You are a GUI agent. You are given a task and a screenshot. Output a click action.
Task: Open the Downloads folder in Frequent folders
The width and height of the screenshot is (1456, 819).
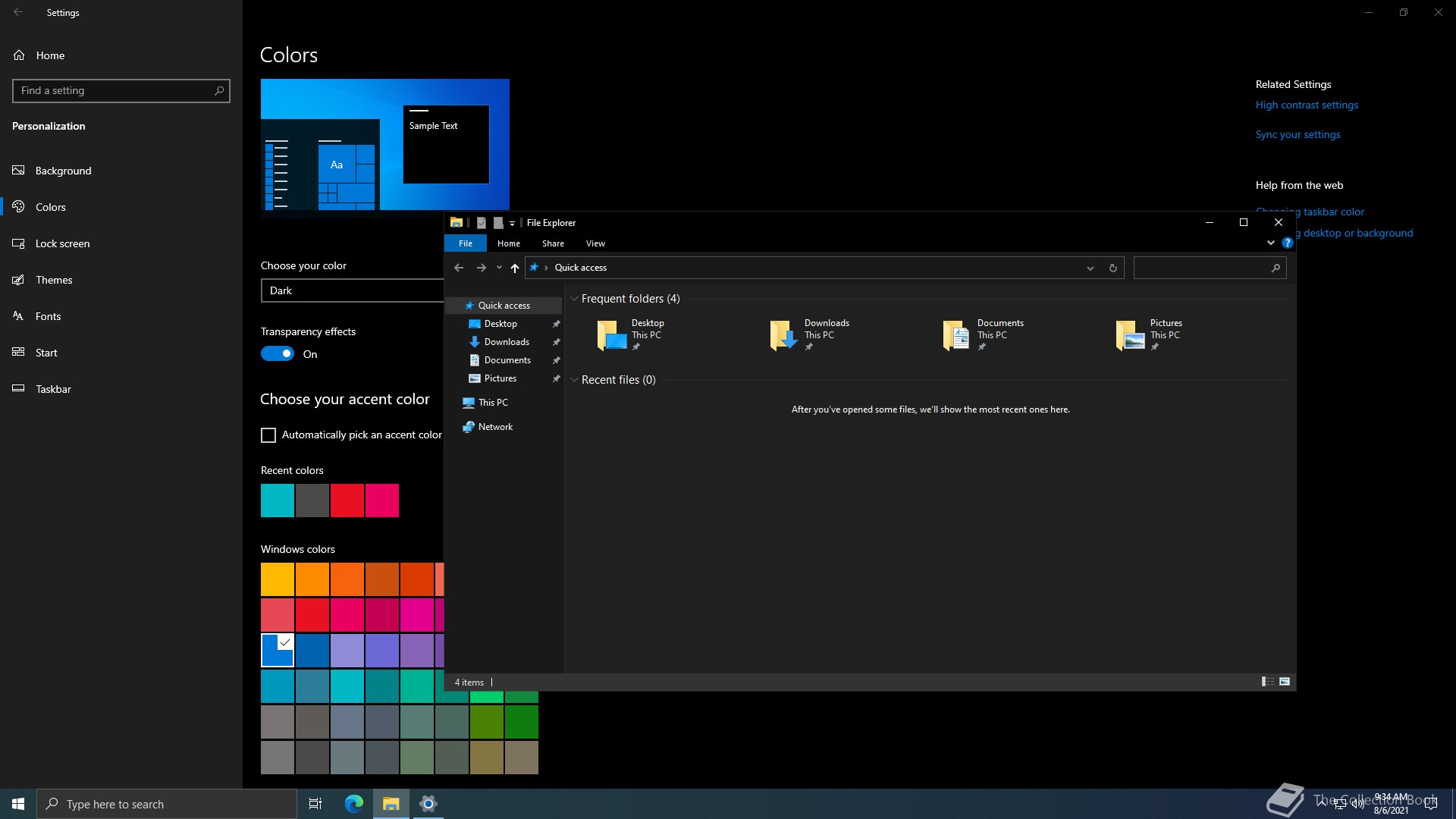[x=809, y=335]
